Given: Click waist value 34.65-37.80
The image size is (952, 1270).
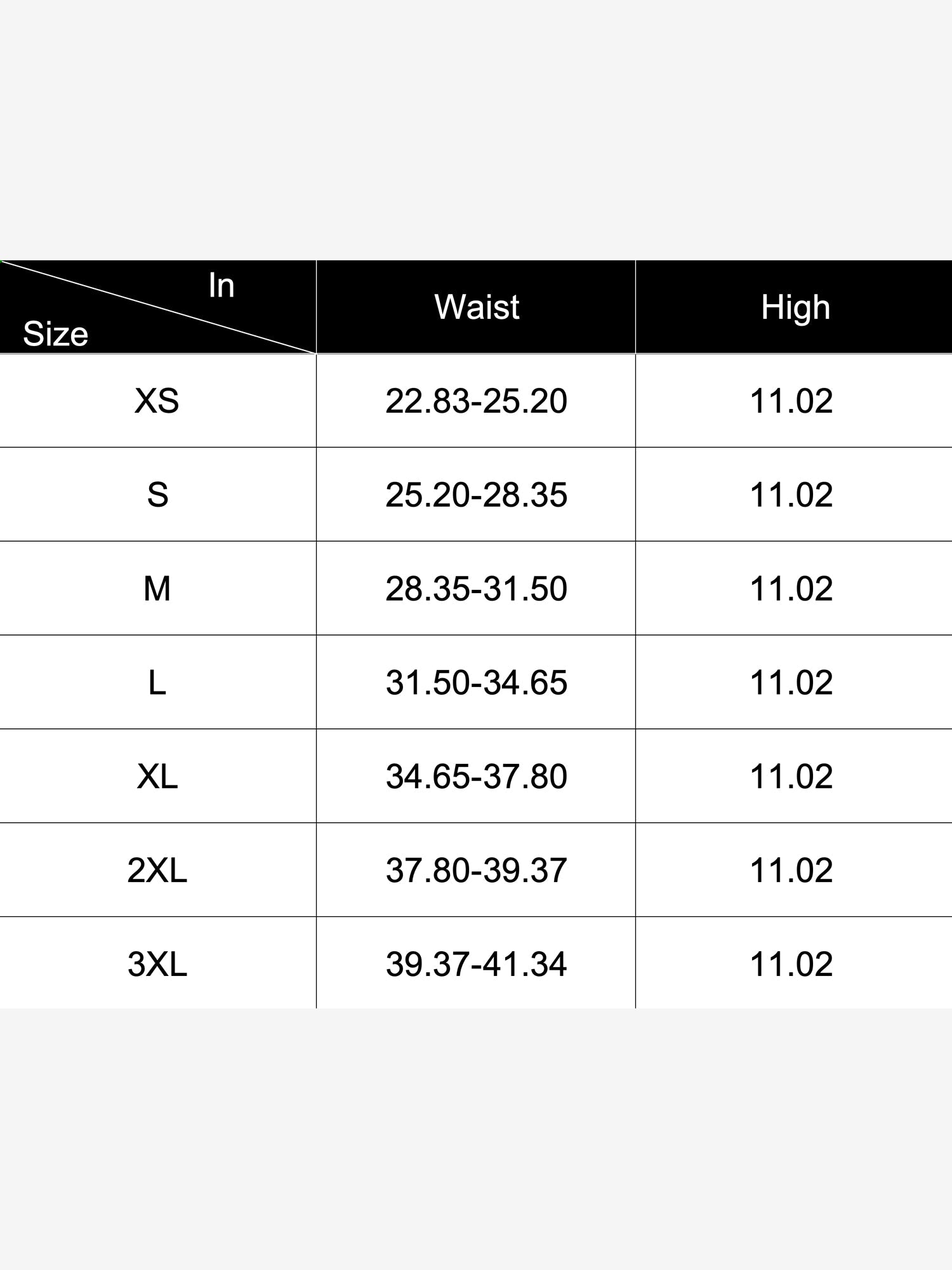Looking at the screenshot, I should click(x=476, y=777).
